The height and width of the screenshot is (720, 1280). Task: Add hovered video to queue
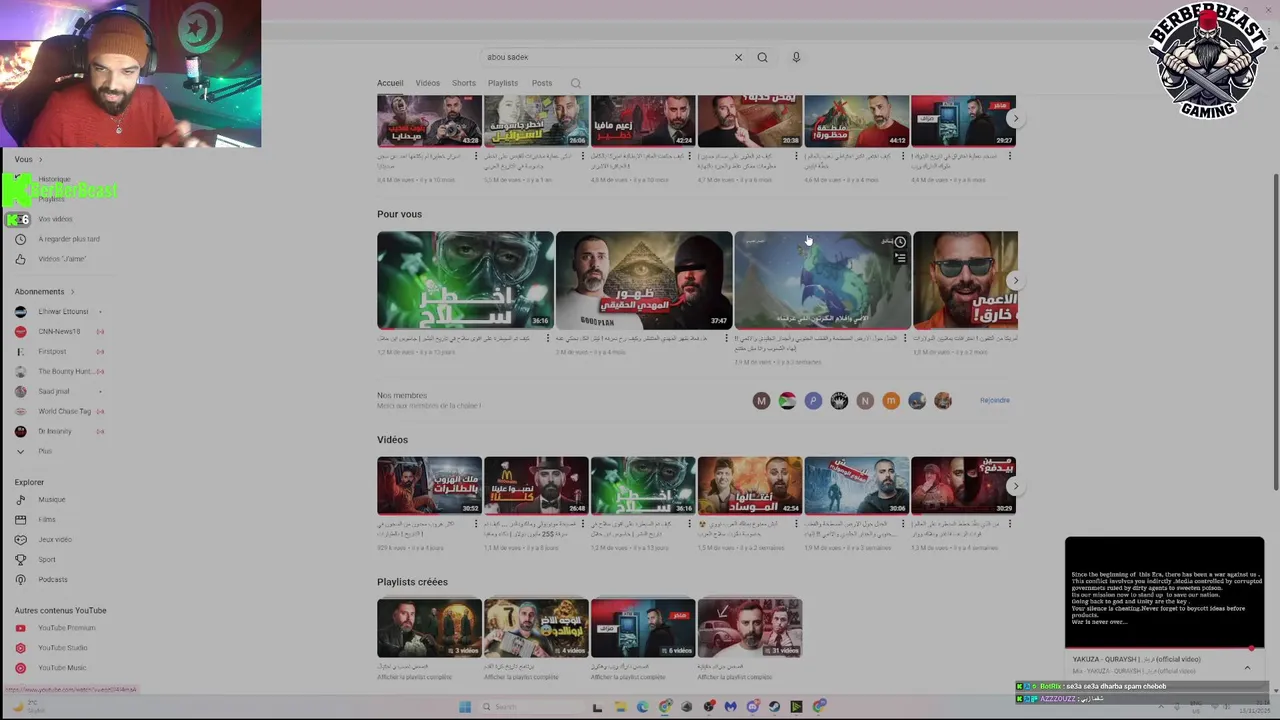pos(900,258)
